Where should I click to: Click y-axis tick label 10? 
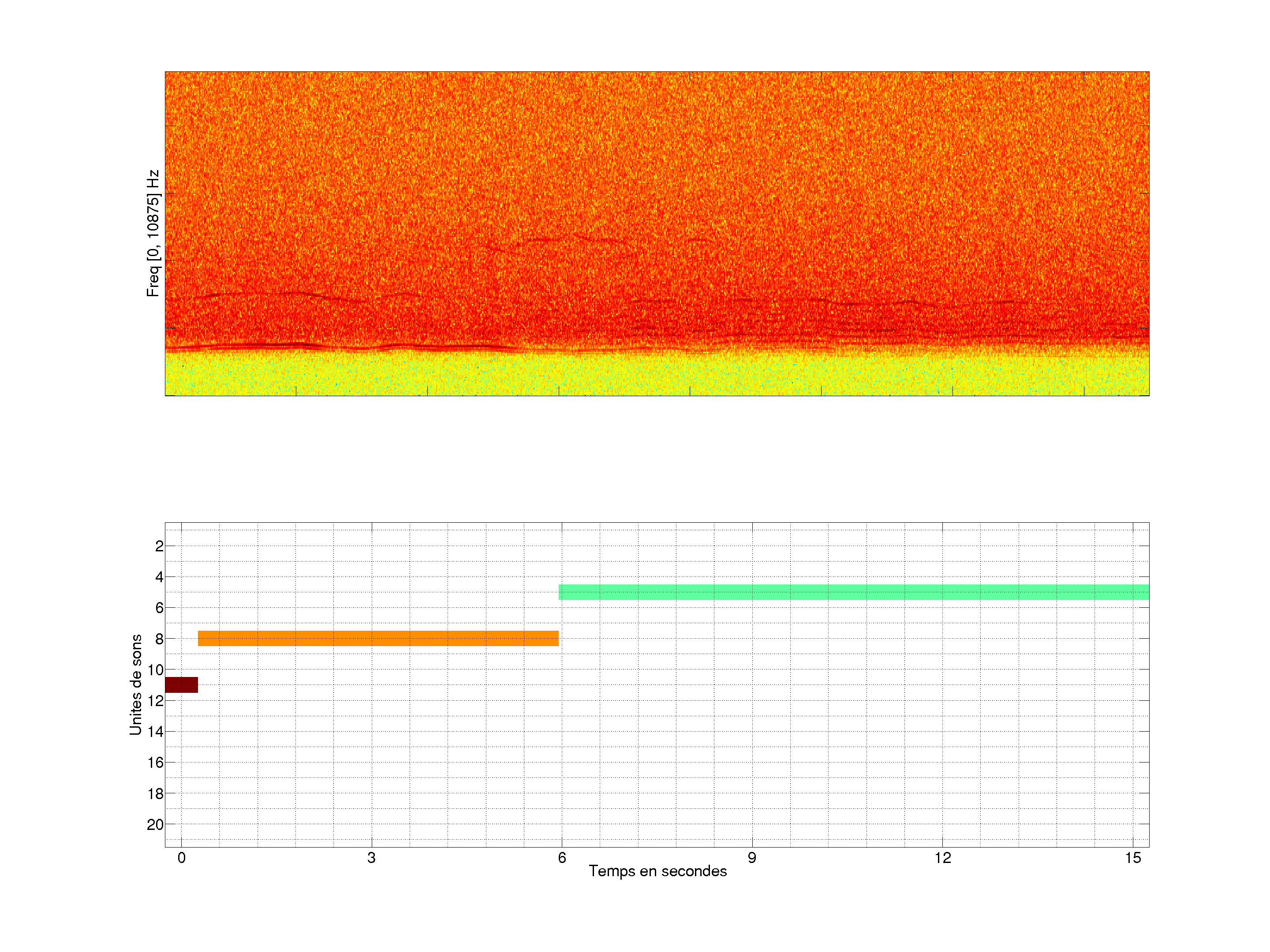coord(155,669)
